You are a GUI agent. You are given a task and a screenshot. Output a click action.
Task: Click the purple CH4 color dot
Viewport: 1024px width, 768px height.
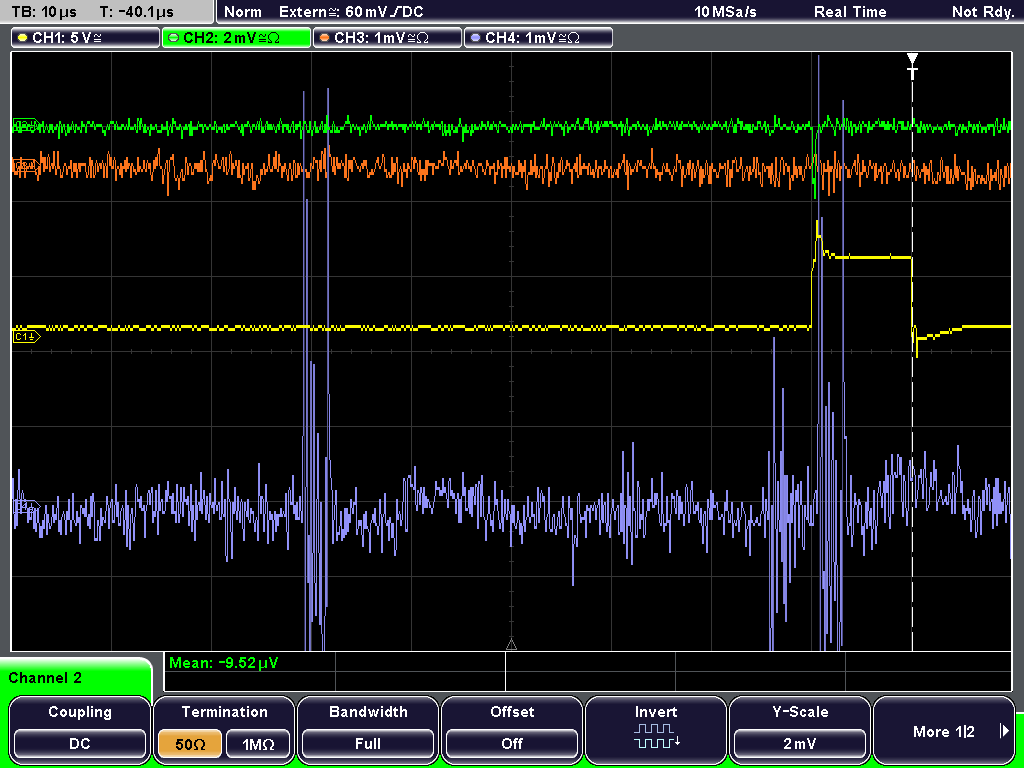point(475,38)
